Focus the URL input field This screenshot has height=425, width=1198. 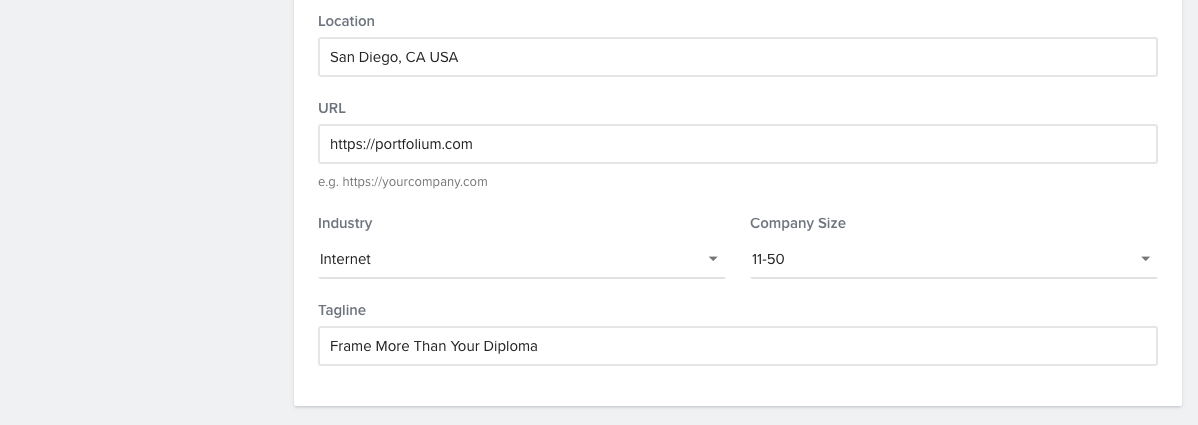point(737,144)
